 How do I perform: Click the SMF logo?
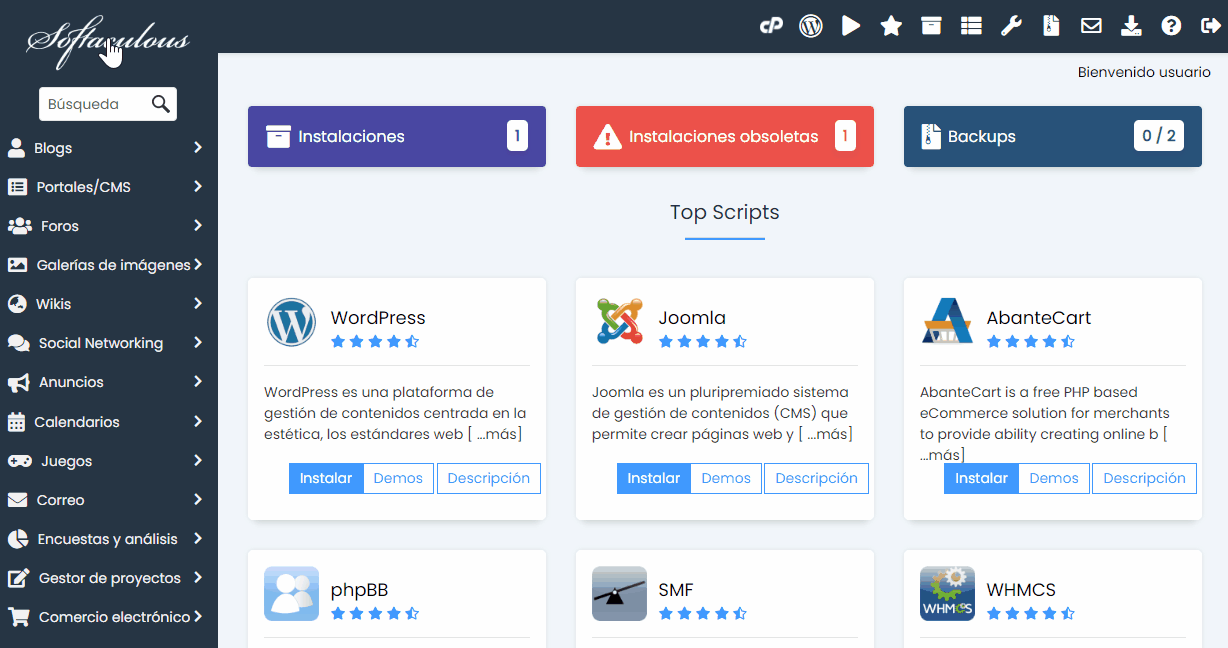click(x=619, y=594)
